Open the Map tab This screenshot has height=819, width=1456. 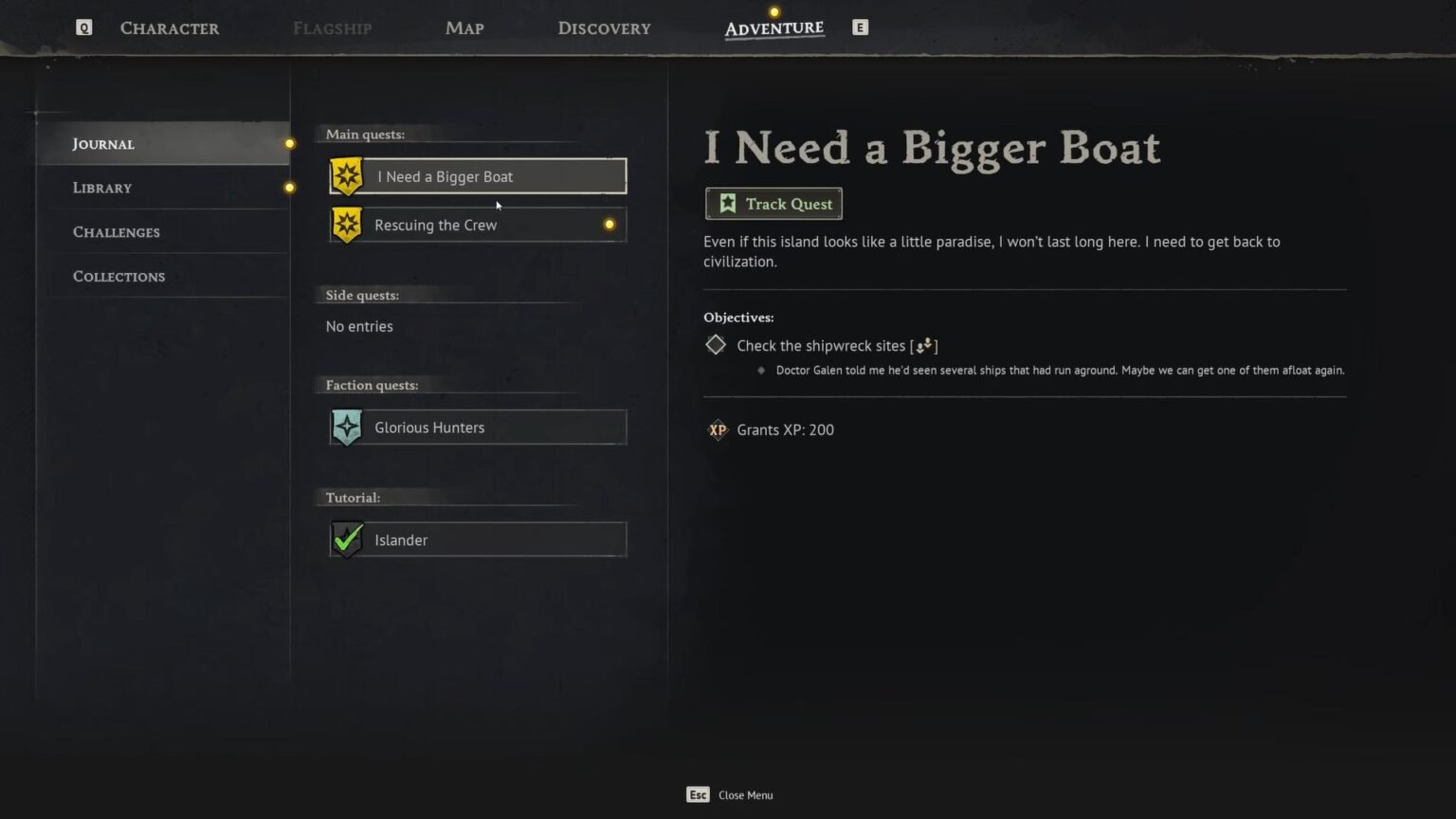(464, 28)
